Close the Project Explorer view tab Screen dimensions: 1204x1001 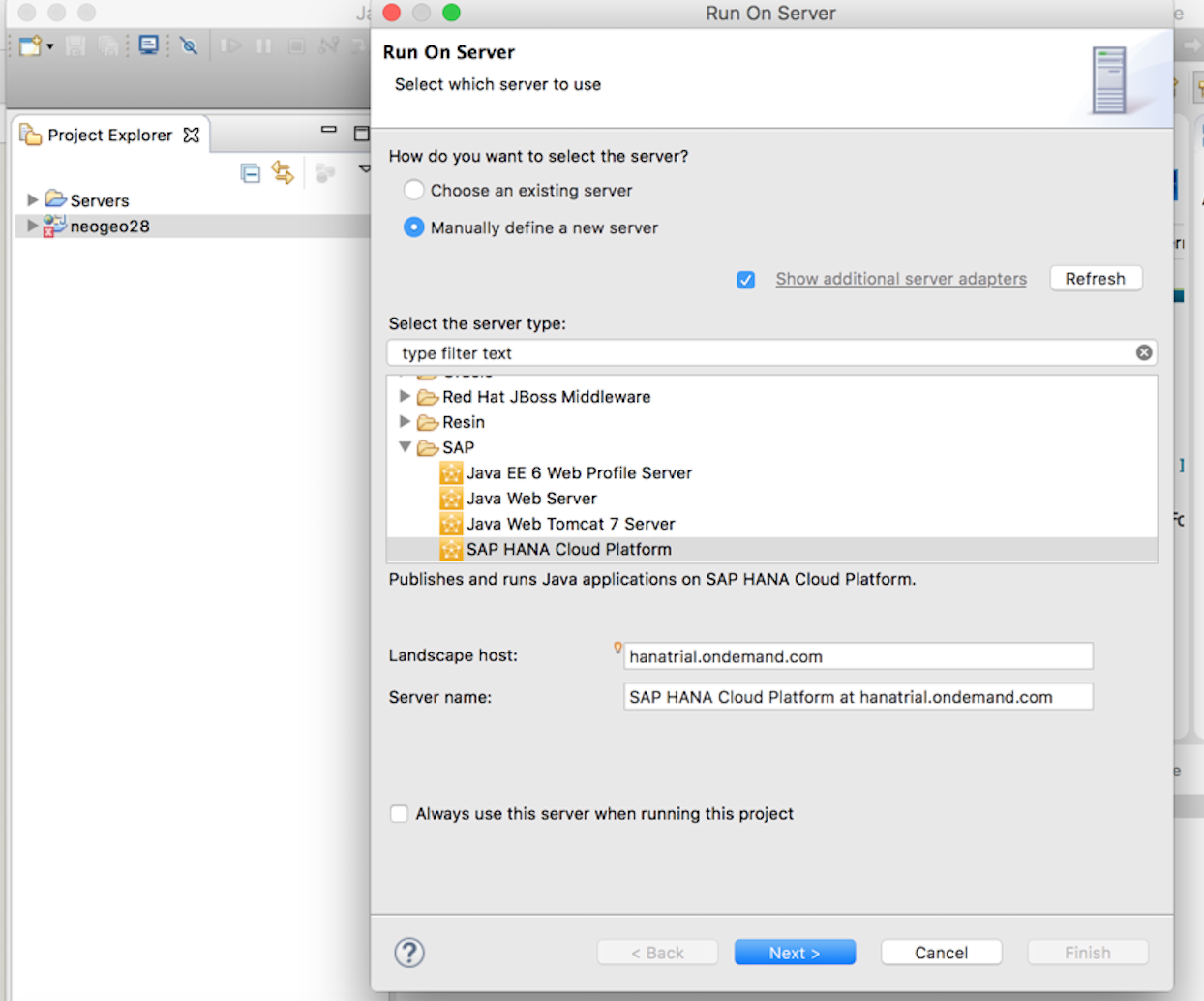[192, 136]
